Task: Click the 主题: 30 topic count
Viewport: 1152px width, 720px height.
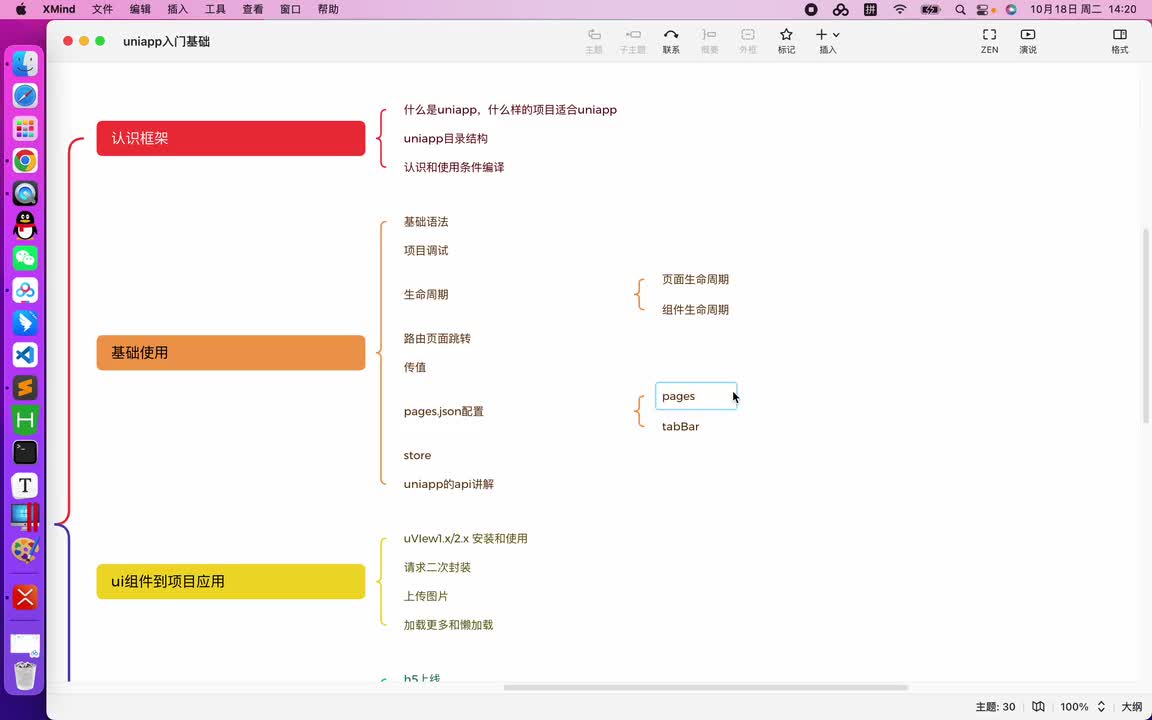Action: 996,707
